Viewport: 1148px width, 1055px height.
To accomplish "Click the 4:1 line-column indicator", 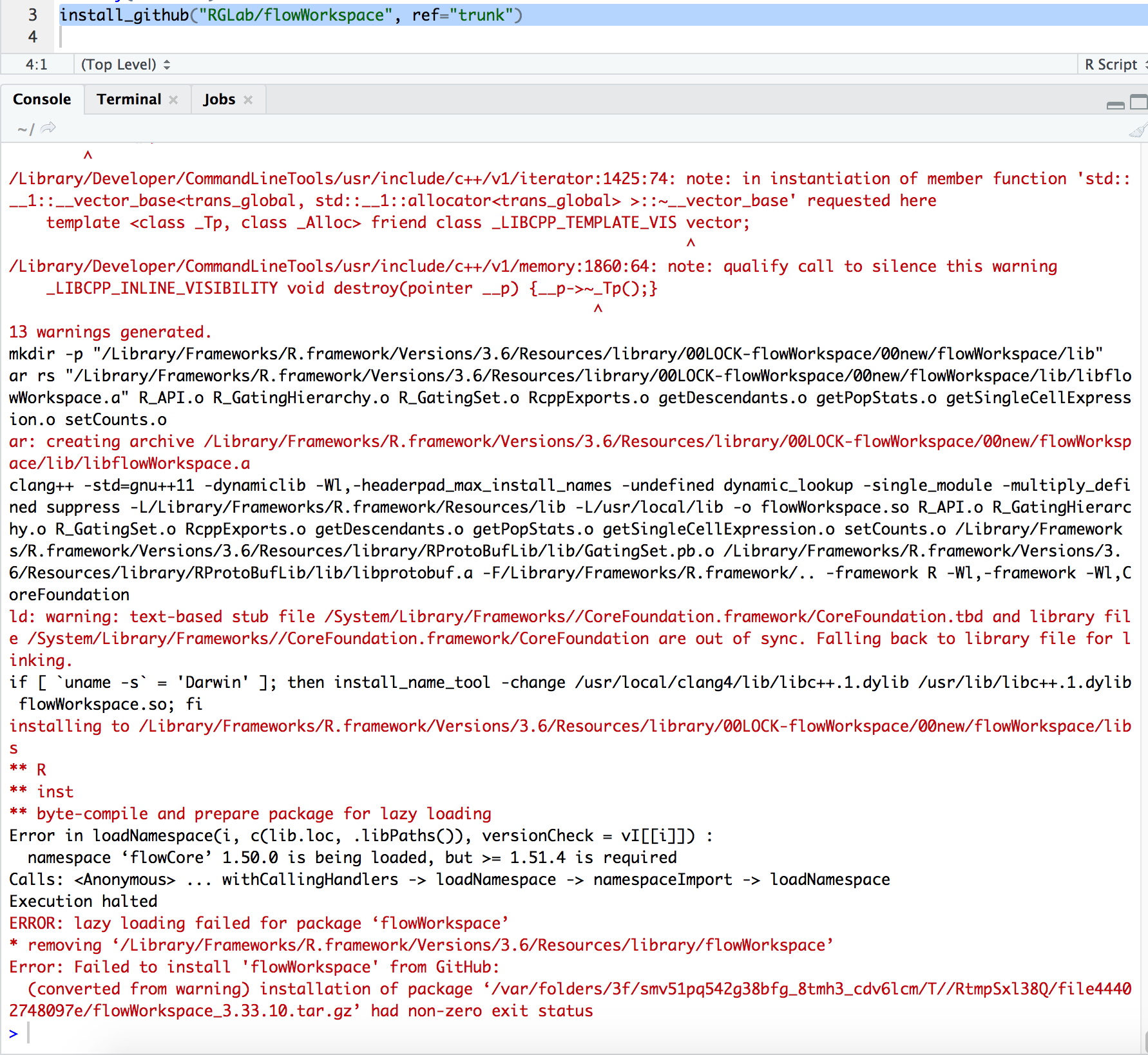I will pyautogui.click(x=35, y=64).
